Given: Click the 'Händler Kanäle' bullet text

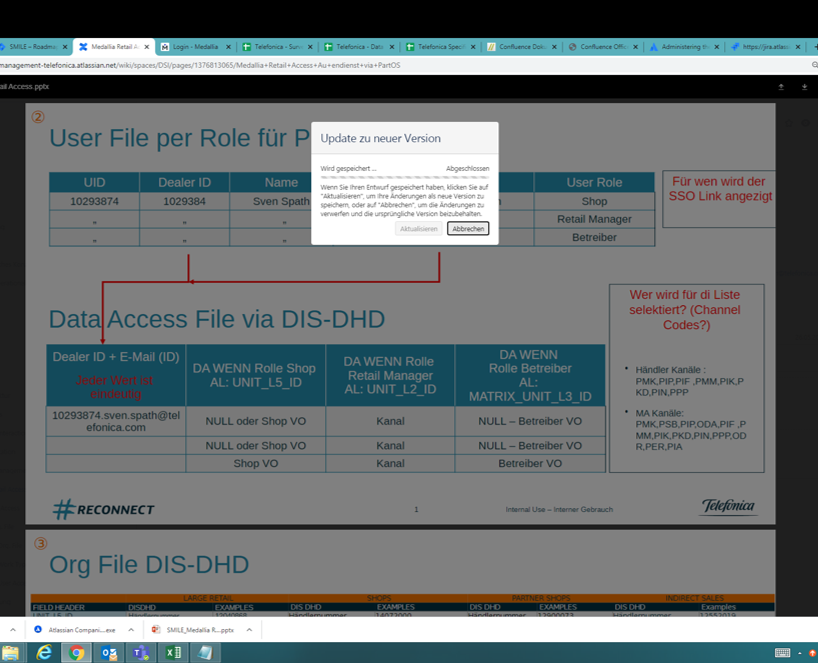Looking at the screenshot, I should 689,381.
